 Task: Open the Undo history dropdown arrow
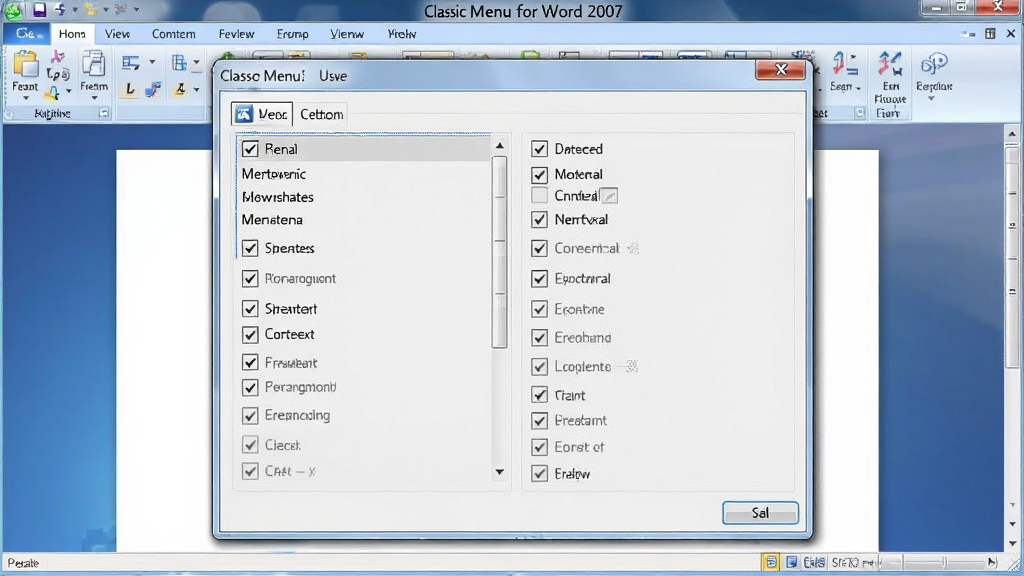(x=74, y=9)
